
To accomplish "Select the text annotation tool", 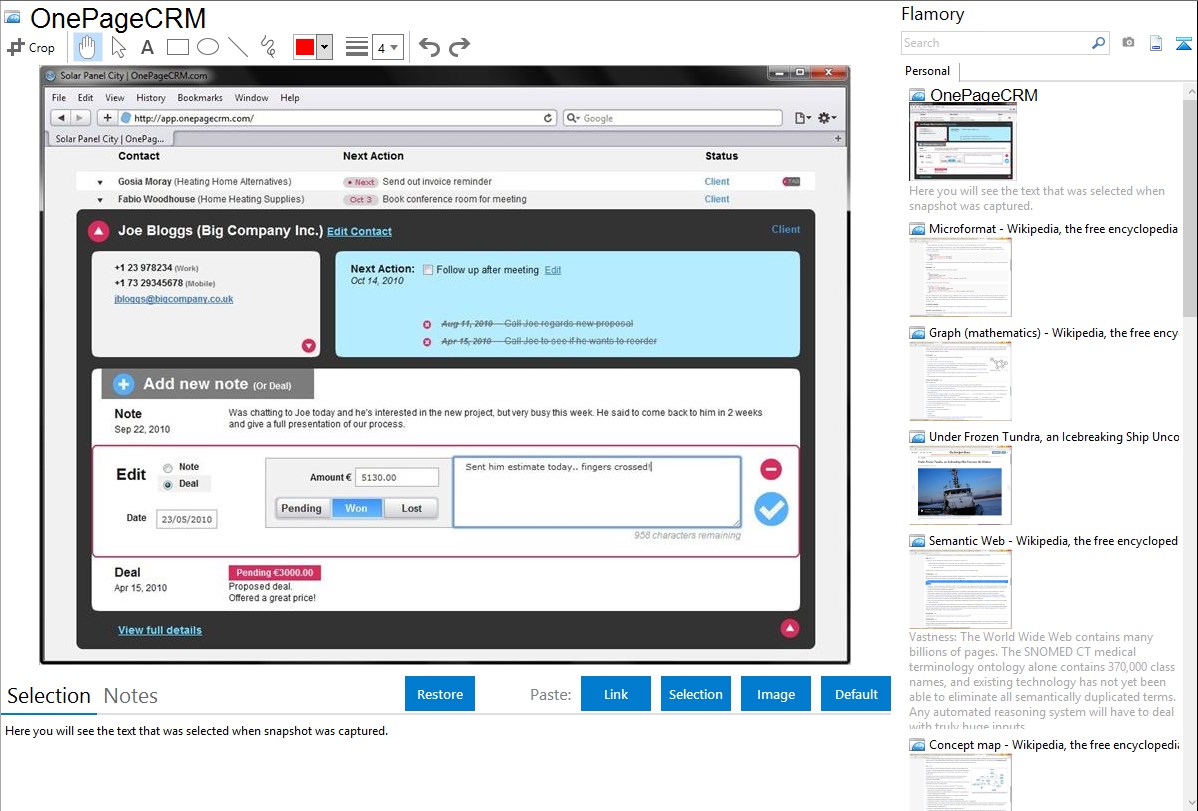I will coord(147,47).
